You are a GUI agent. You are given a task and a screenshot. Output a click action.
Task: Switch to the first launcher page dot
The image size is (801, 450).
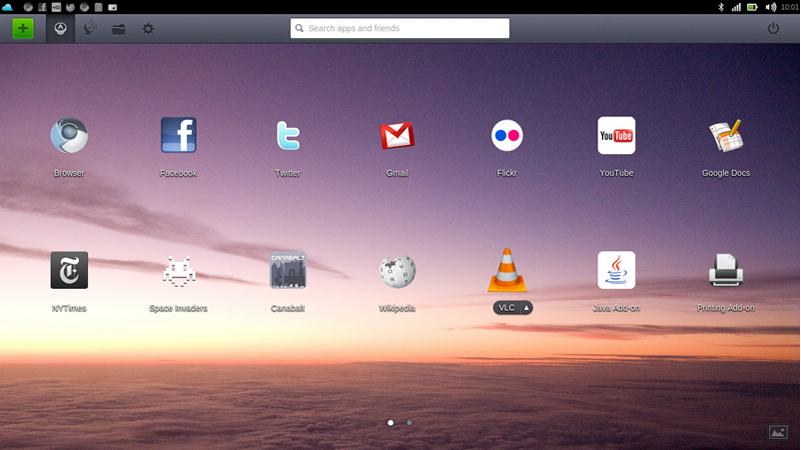(390, 423)
